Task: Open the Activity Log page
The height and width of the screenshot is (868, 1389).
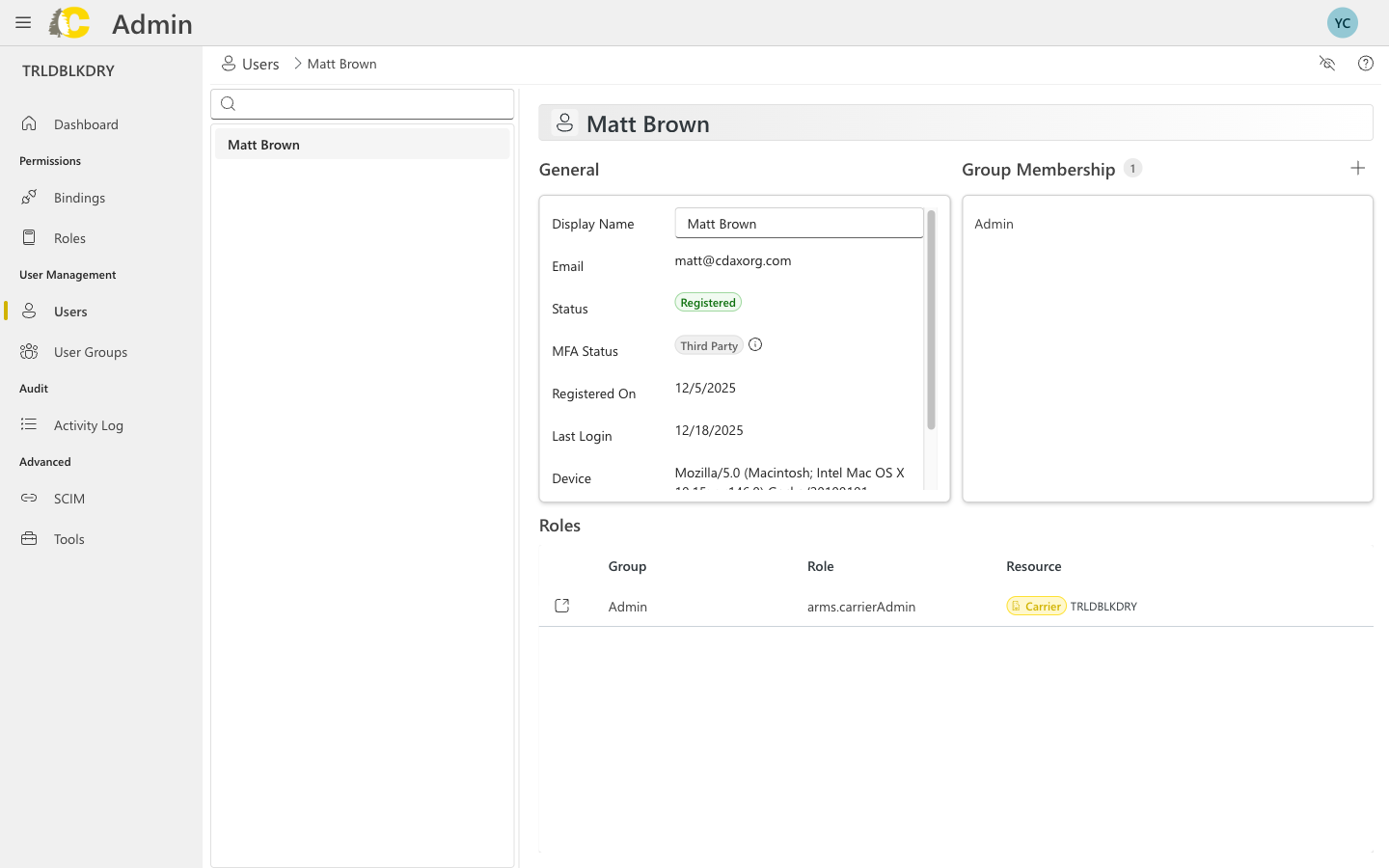Action: coord(28,424)
